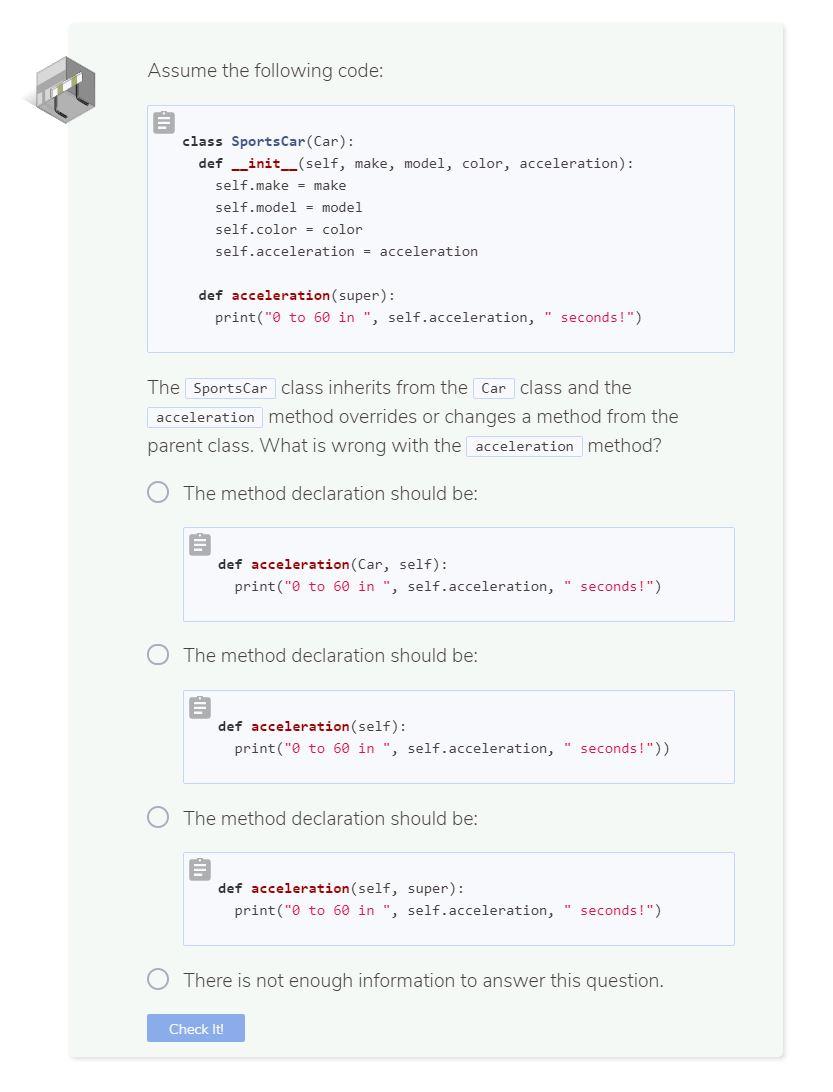
Task: Select the answer with def acceleration(self, super)
Action: (x=158, y=817)
